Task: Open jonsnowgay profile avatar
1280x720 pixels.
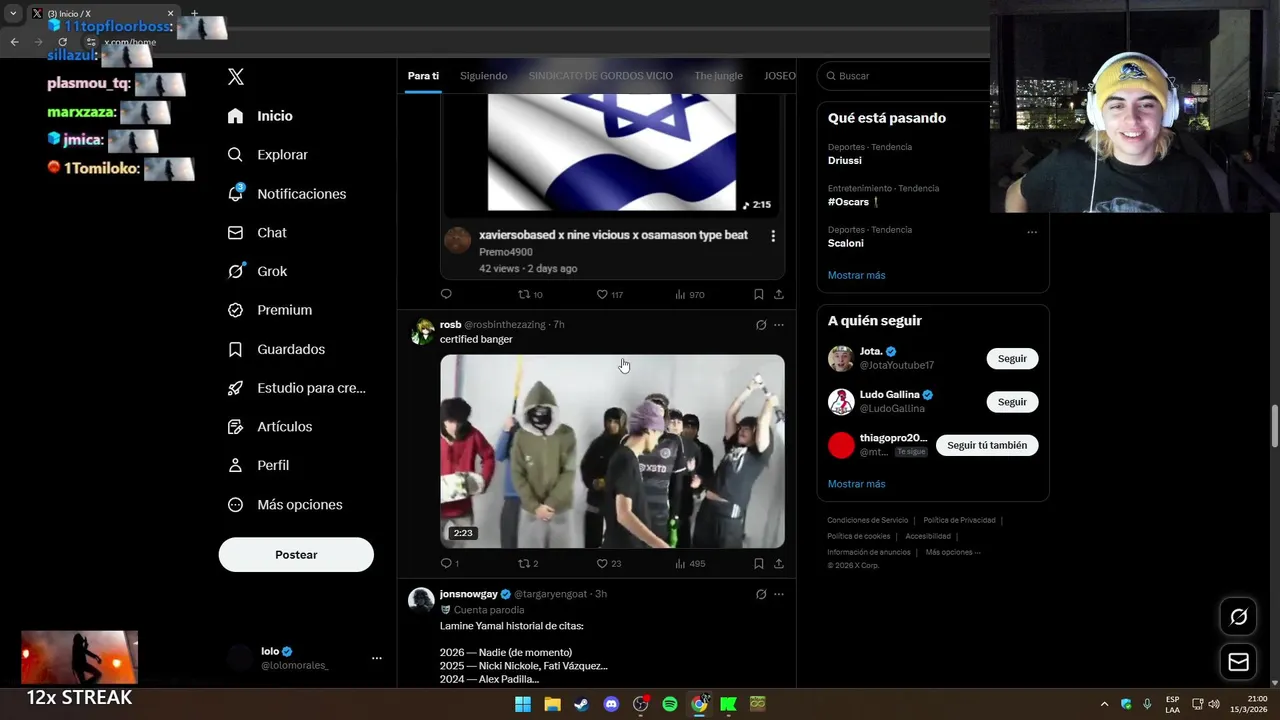Action: click(421, 600)
